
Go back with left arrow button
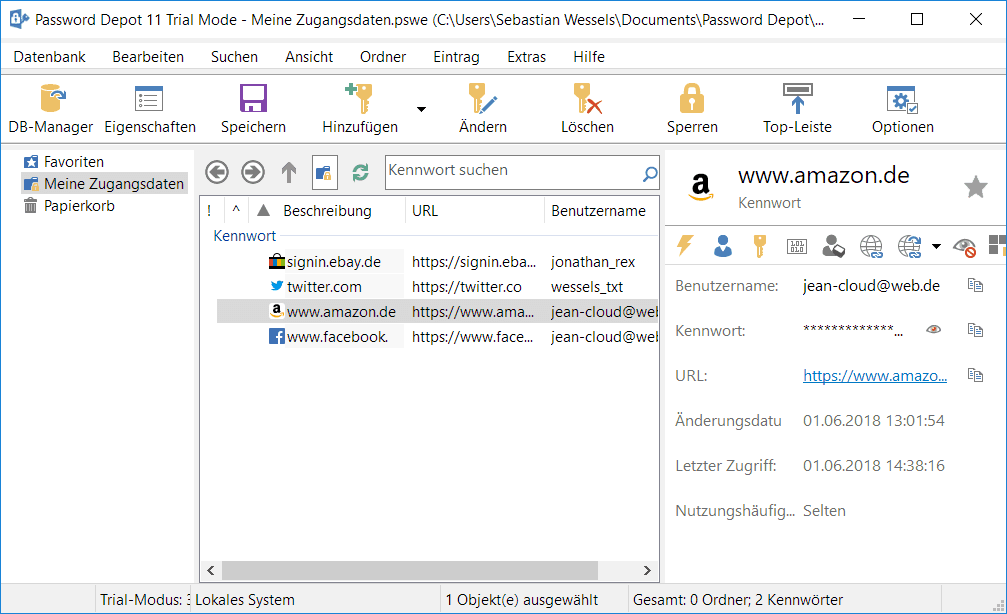point(217,172)
